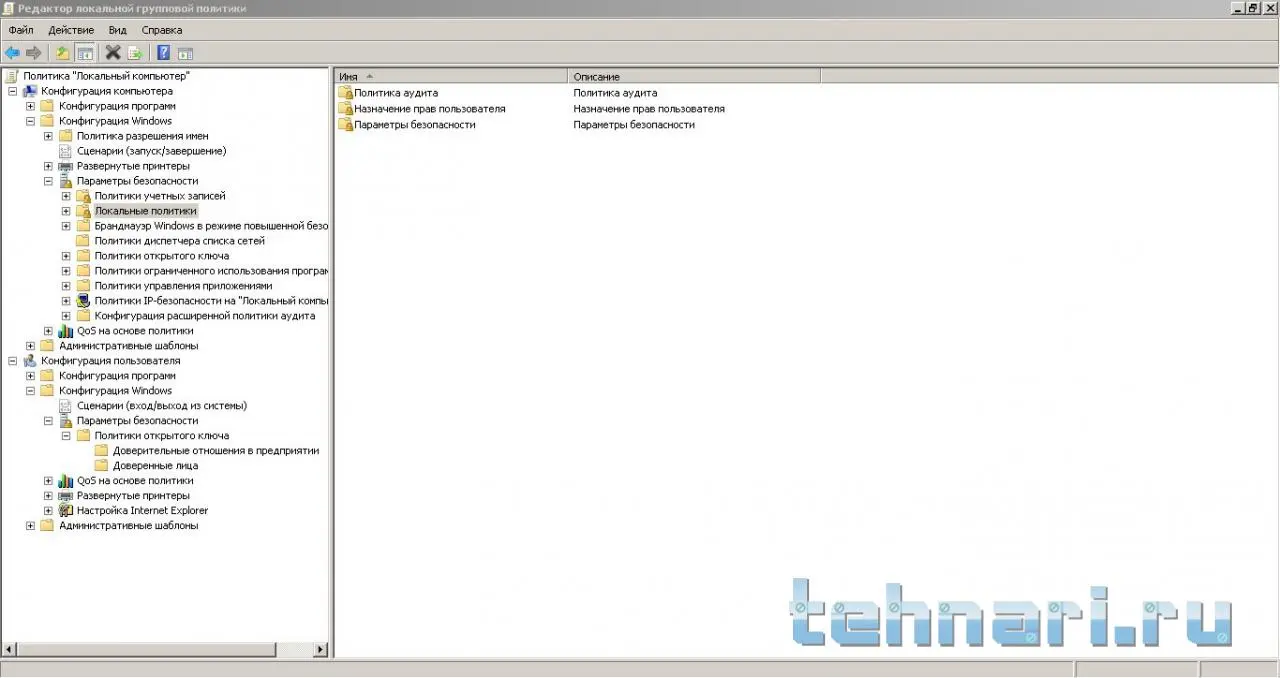1280x678 pixels.
Task: Click the "Политика аудита" folder icon in list
Action: (346, 93)
